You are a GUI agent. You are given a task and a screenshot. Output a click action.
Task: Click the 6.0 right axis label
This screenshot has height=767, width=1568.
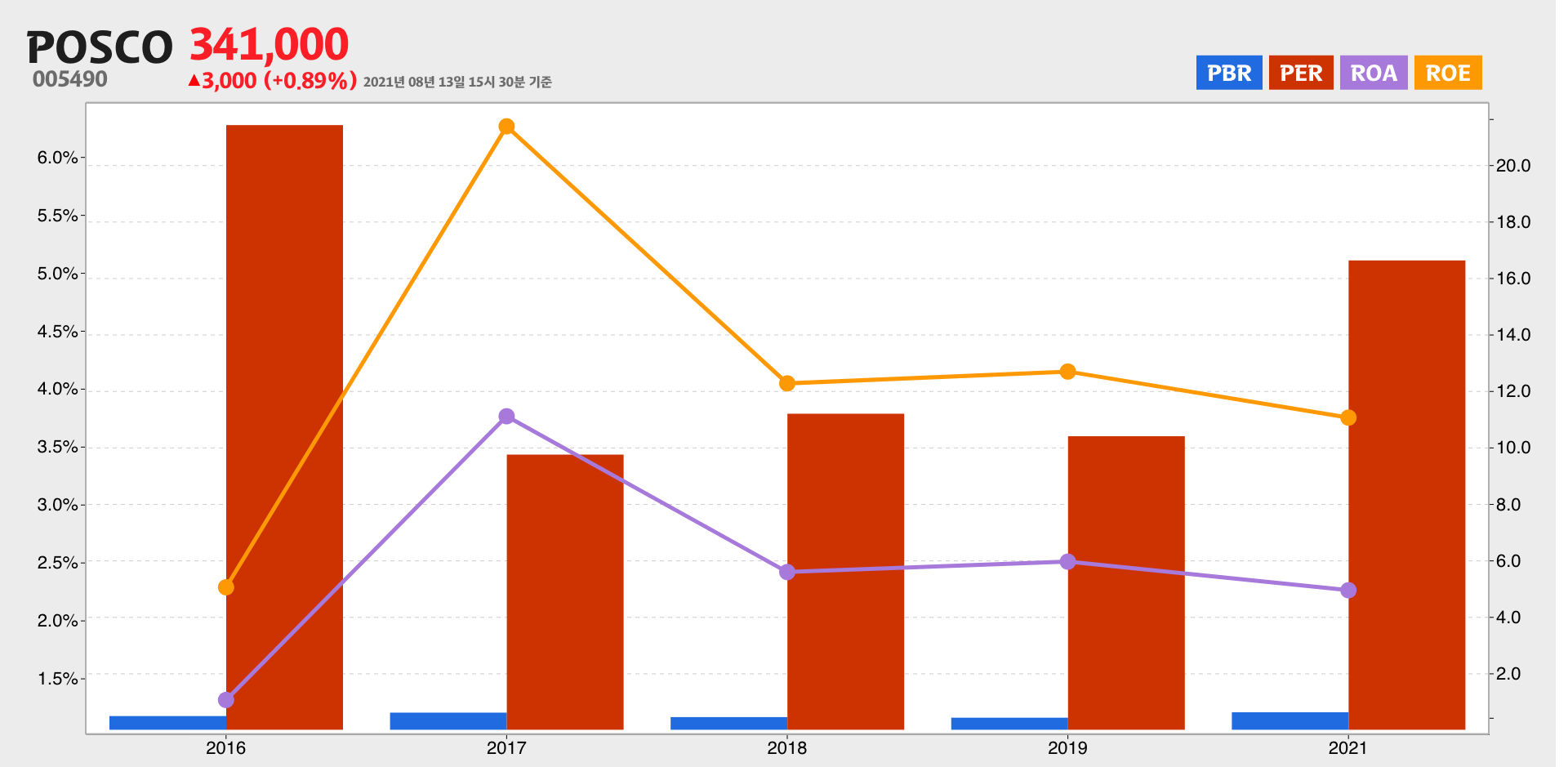(x=1509, y=561)
